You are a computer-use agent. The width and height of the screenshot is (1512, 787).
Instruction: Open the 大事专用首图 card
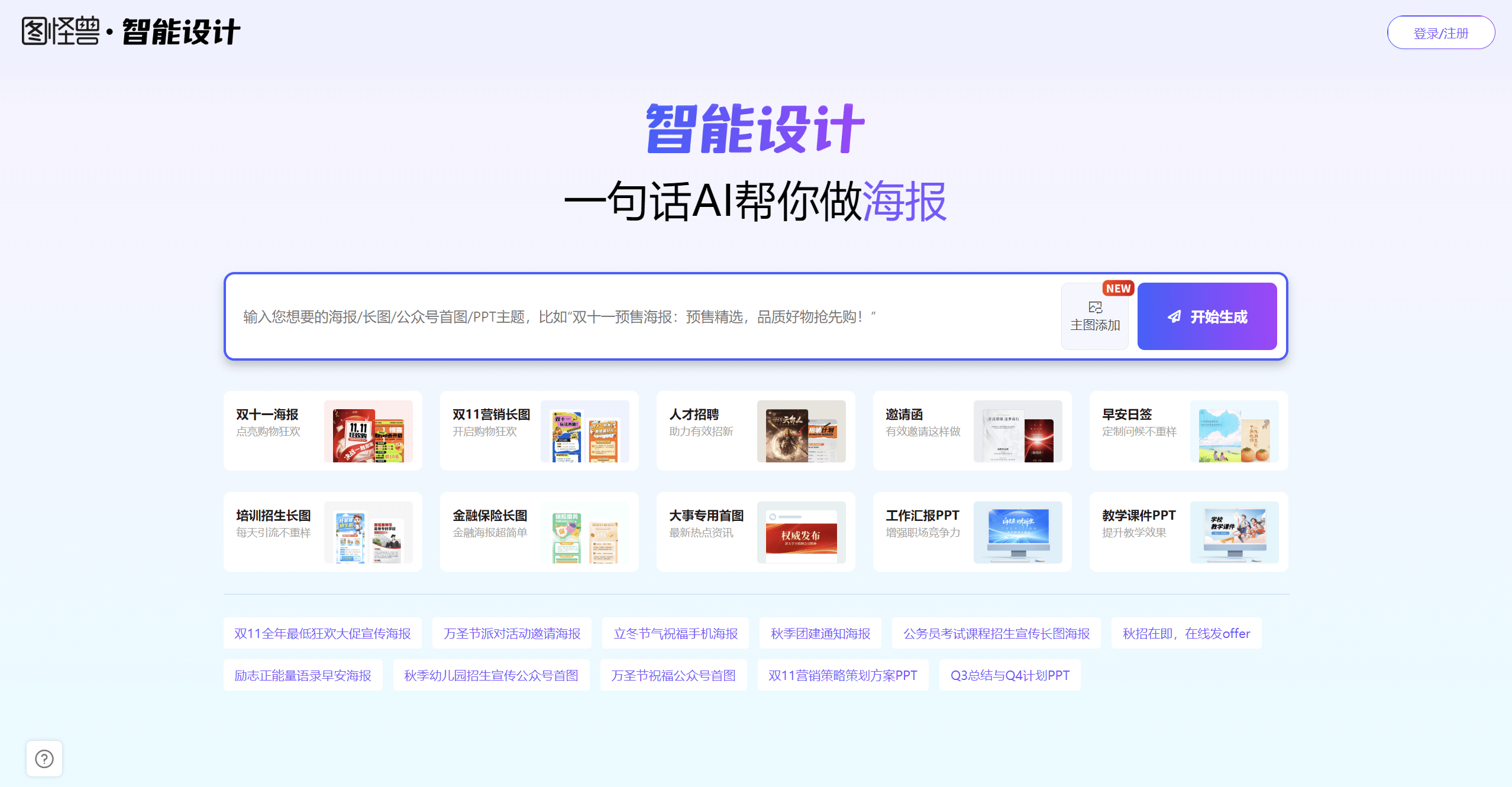point(755,532)
